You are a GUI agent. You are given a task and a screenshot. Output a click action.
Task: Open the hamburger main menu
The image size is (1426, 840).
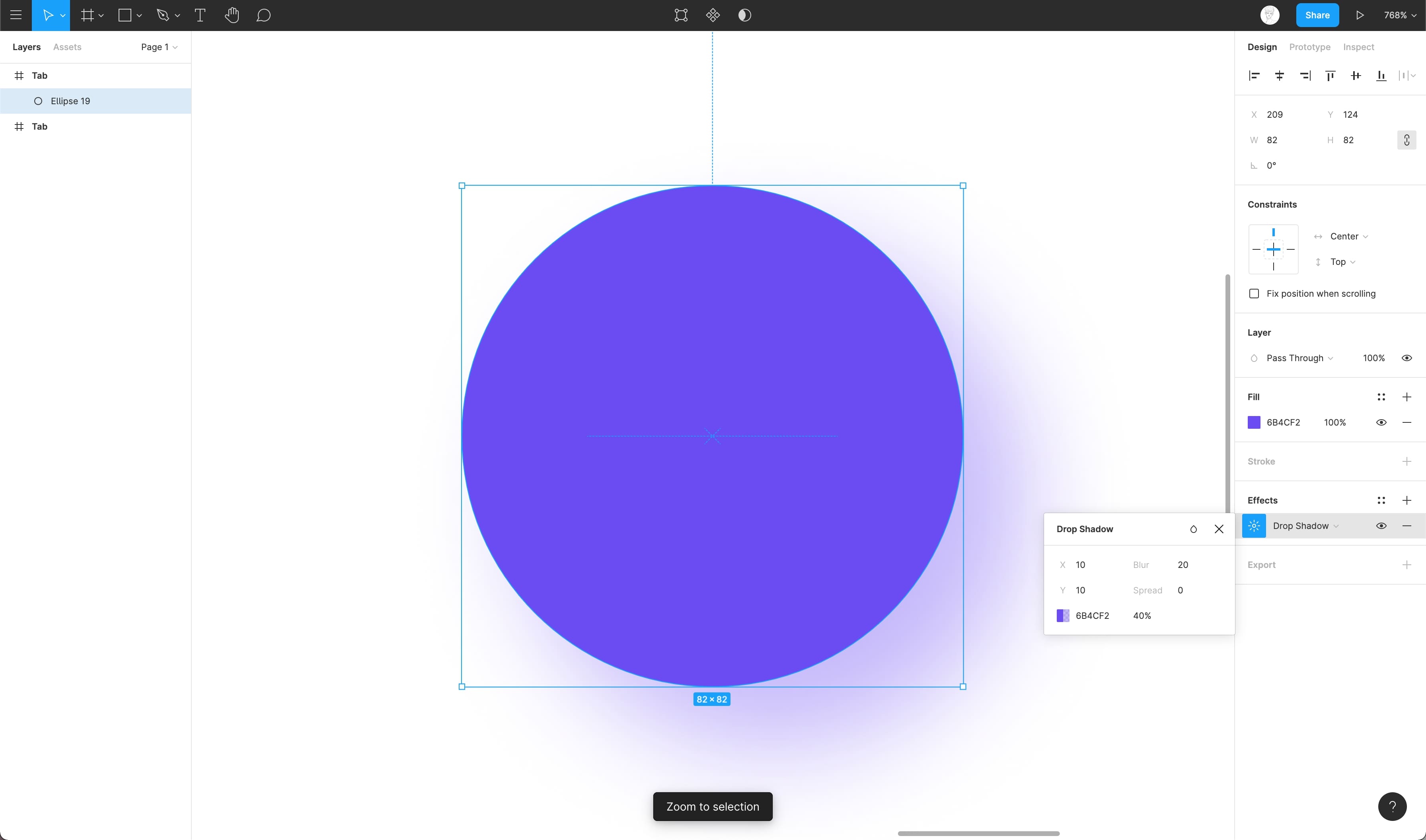pos(16,15)
